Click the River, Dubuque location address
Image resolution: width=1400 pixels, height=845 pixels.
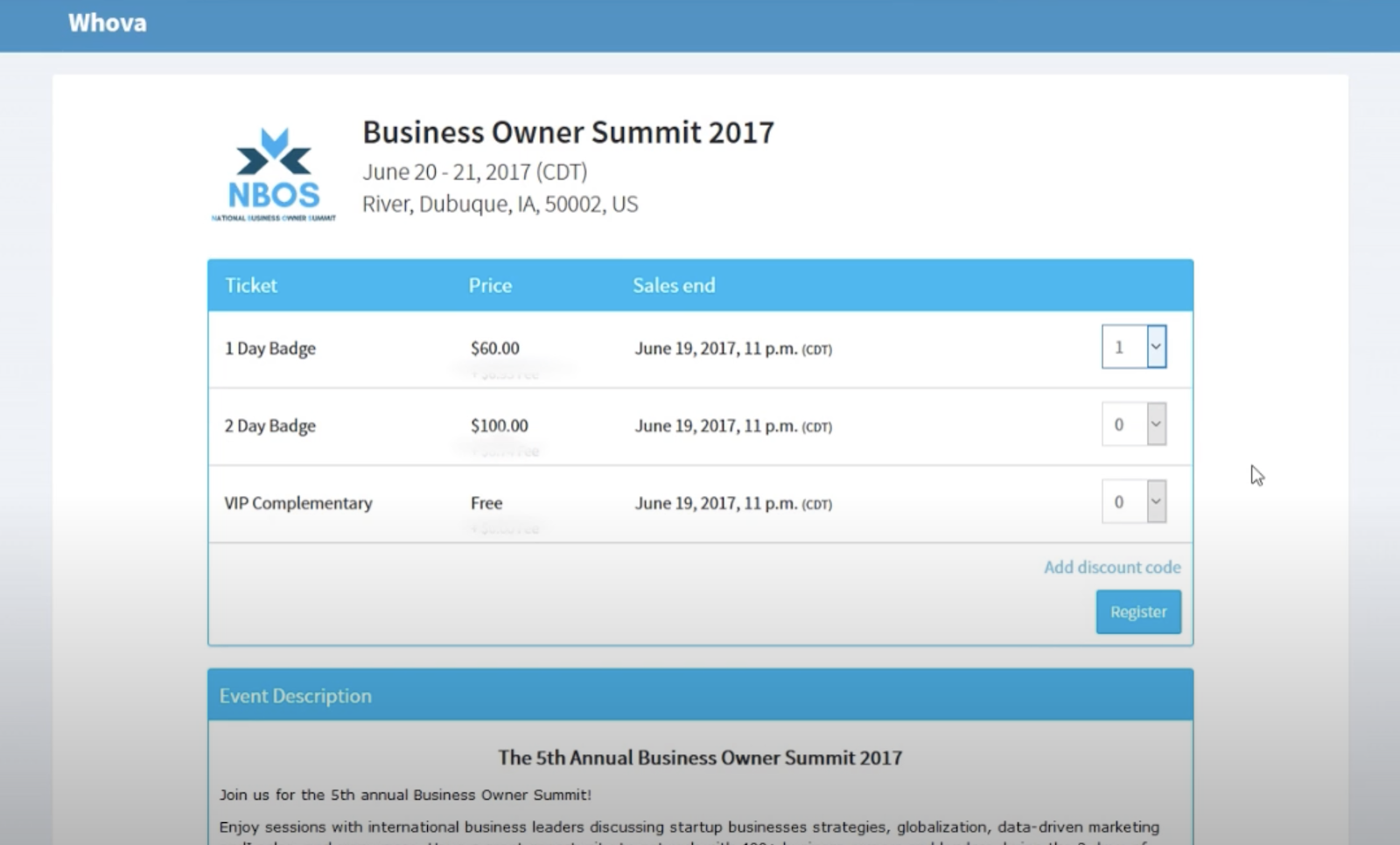click(x=500, y=204)
